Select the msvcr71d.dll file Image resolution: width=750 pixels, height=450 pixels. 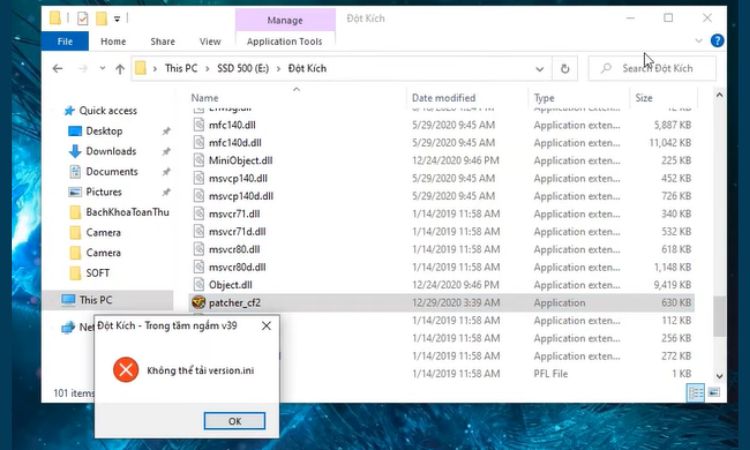point(237,231)
